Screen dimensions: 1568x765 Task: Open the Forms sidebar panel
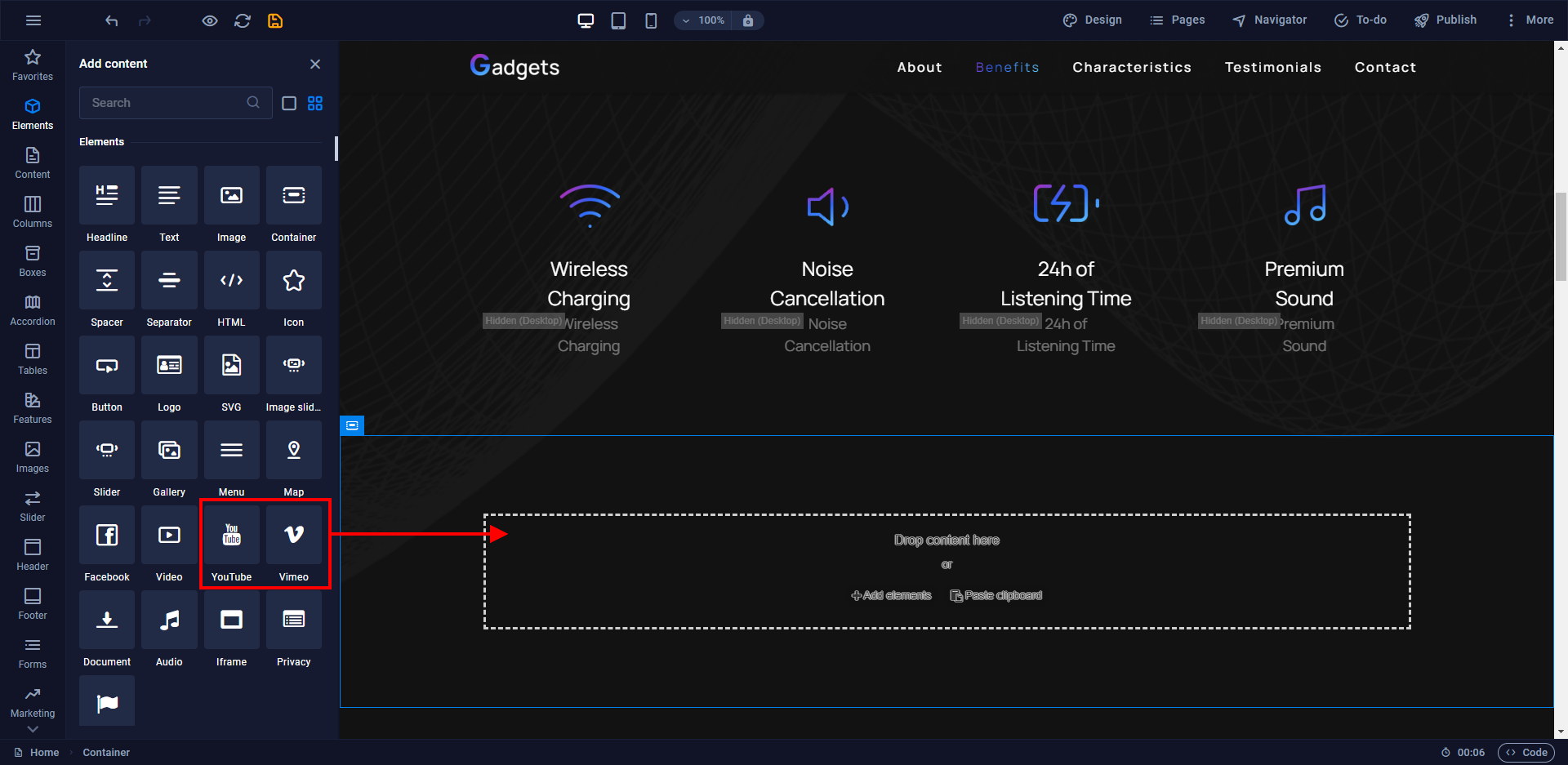click(x=32, y=652)
